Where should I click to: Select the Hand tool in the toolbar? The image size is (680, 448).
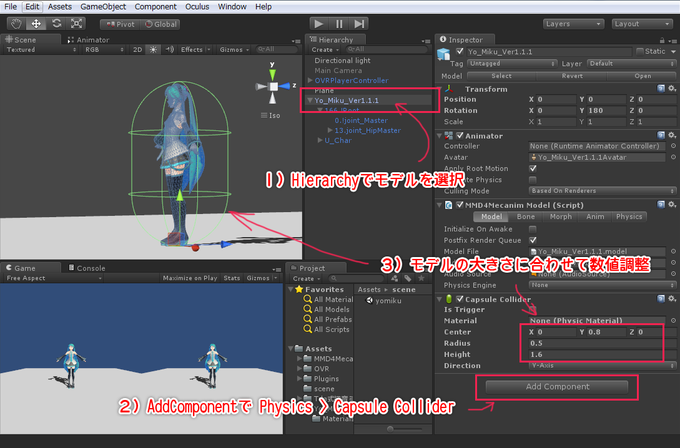click(x=16, y=23)
